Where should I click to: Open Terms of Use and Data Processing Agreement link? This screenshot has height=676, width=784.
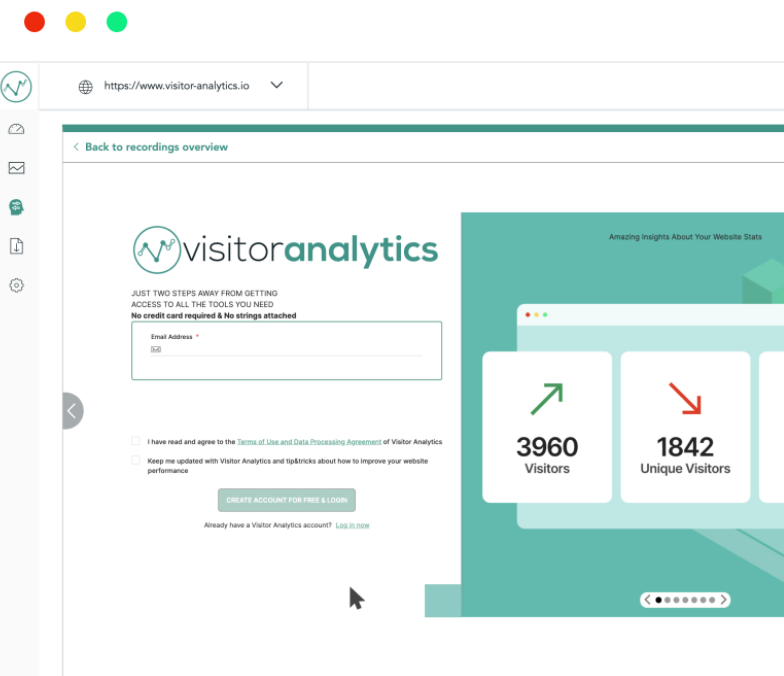click(309, 442)
